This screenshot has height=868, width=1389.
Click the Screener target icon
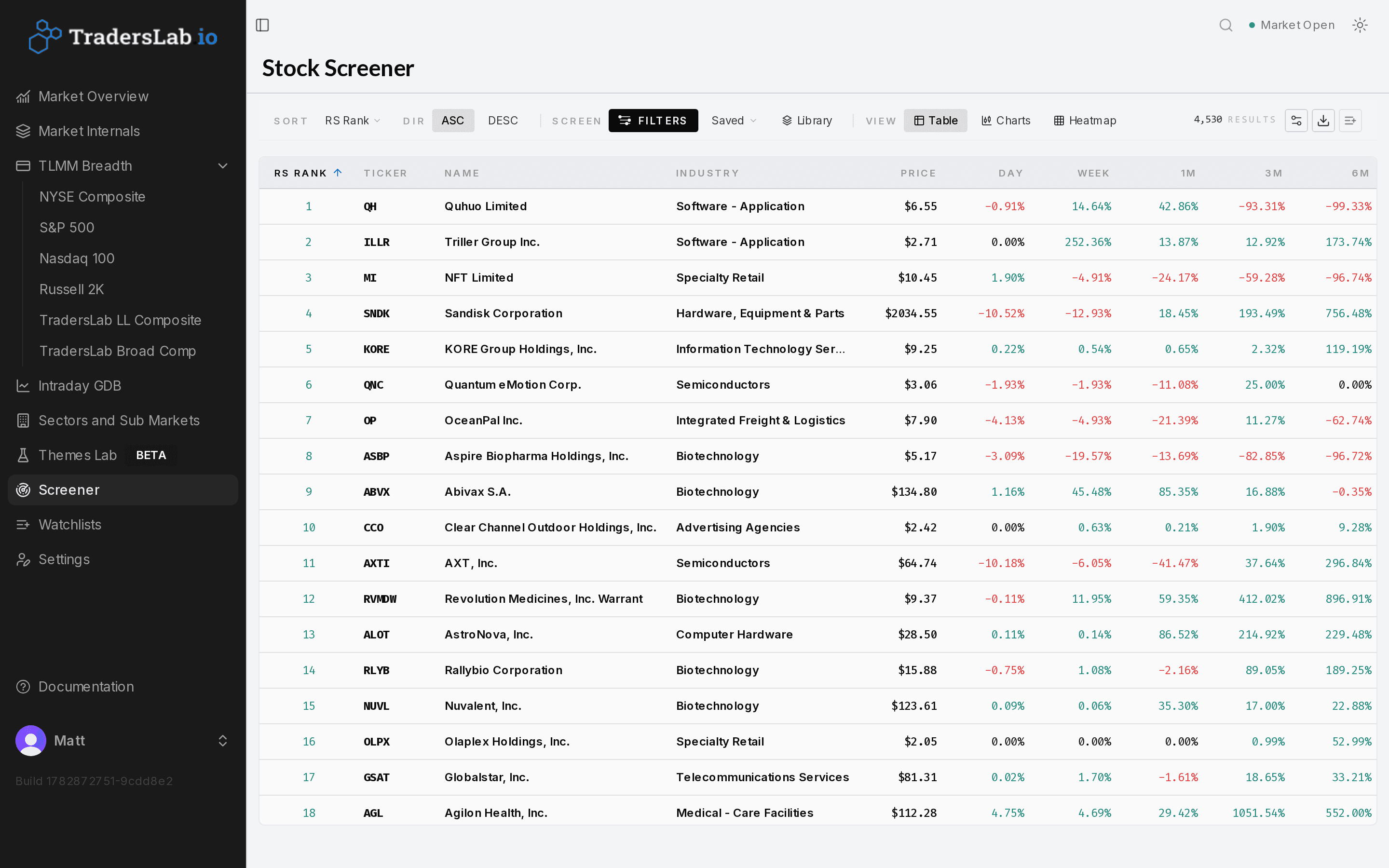point(23,490)
